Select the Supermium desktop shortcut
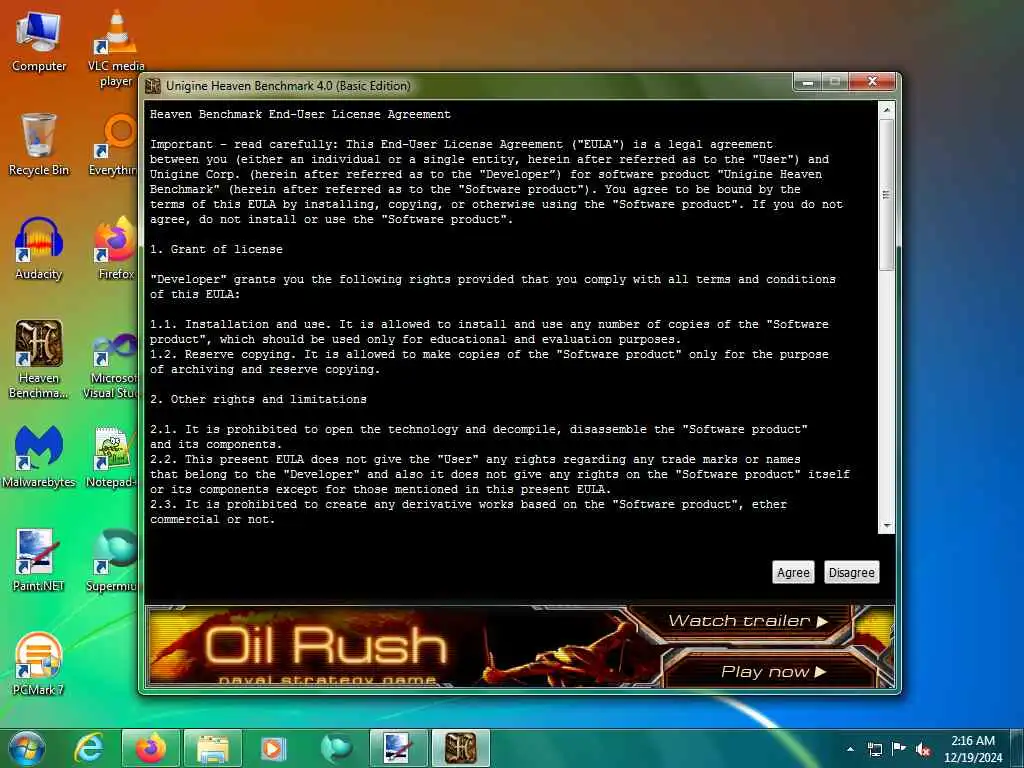 112,560
